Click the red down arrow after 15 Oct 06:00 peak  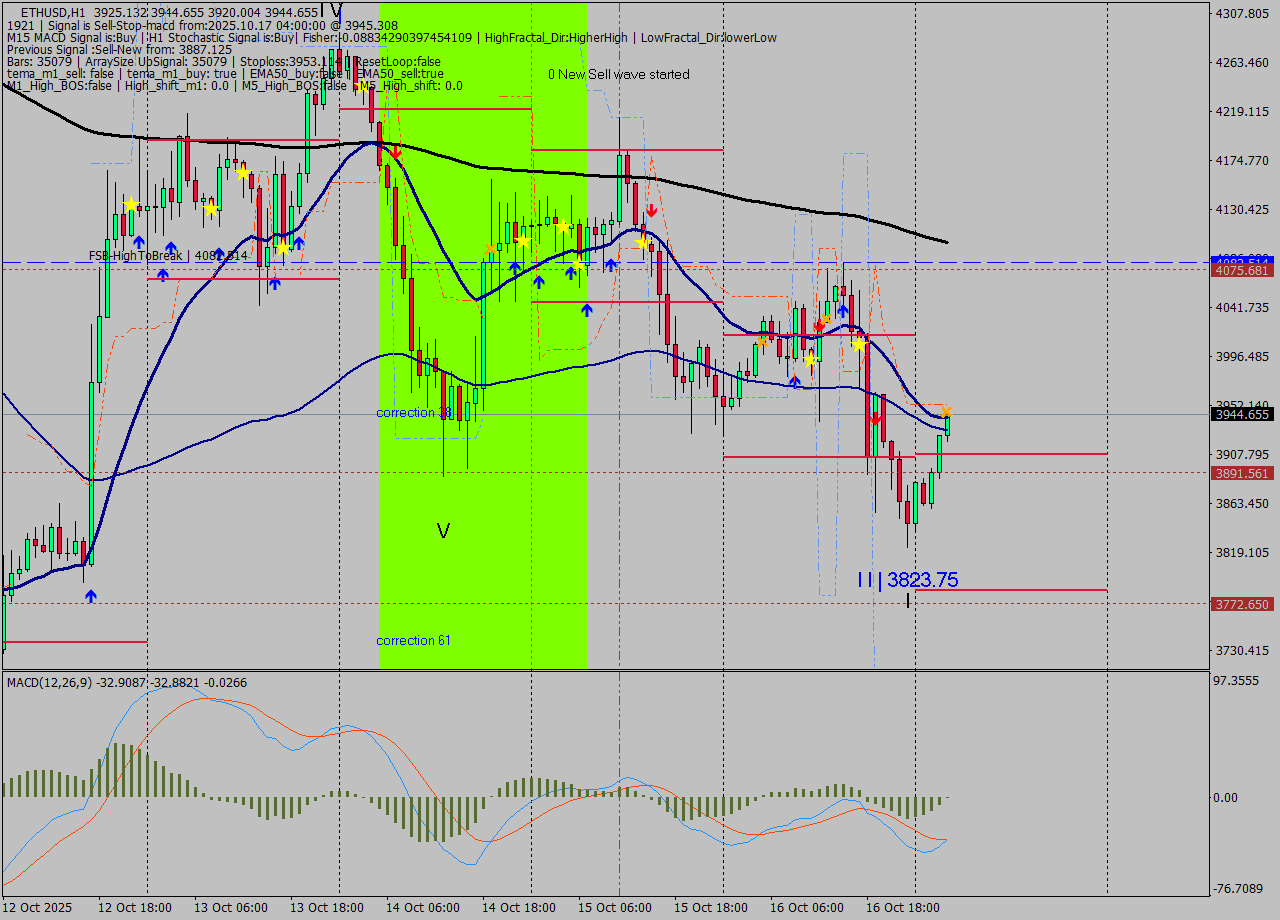point(651,210)
